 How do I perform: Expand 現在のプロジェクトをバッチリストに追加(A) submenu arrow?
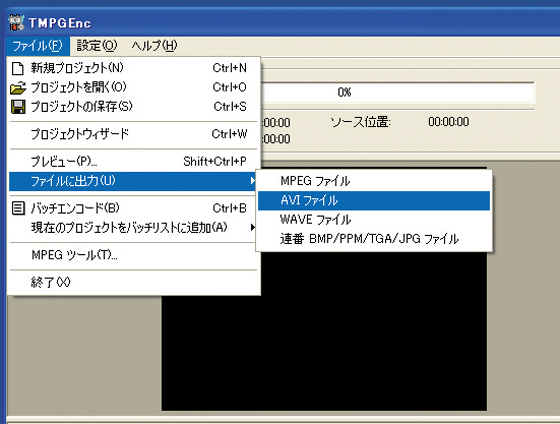click(x=253, y=227)
